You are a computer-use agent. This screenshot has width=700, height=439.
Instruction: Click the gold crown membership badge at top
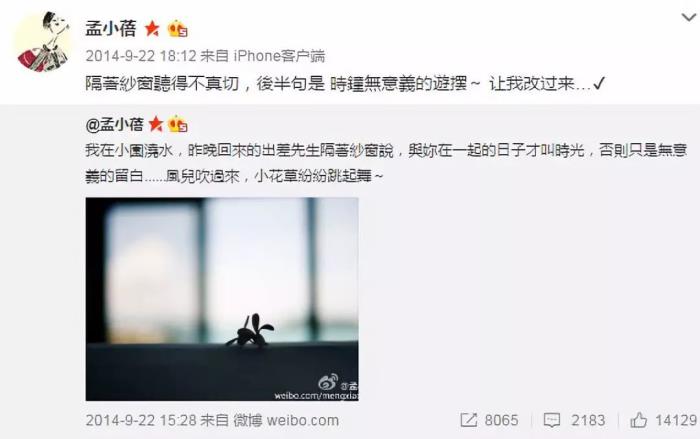tap(177, 29)
